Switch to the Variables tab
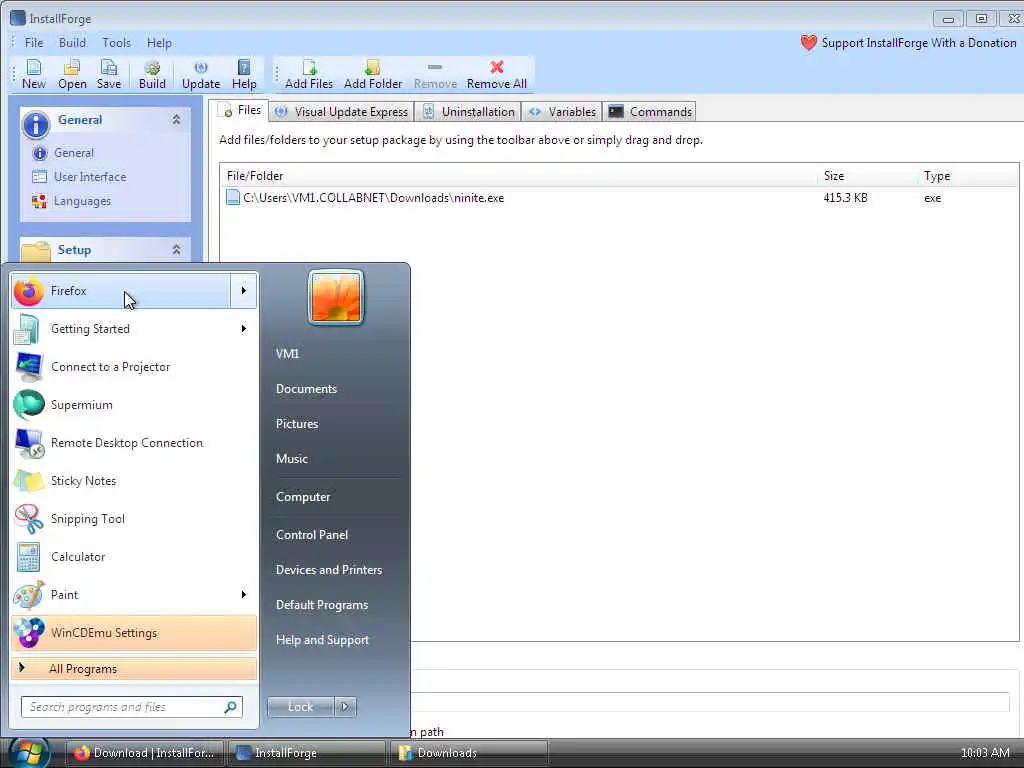 coord(562,112)
